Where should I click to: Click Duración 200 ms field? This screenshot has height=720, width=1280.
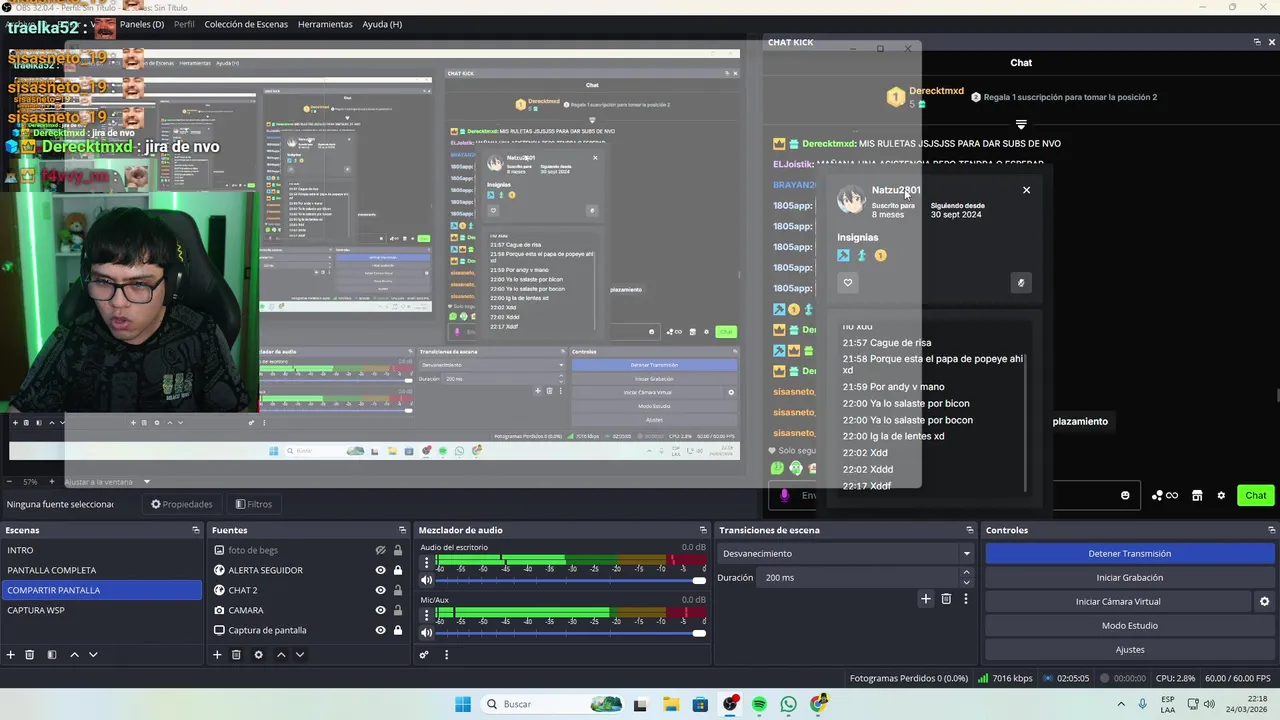859,578
